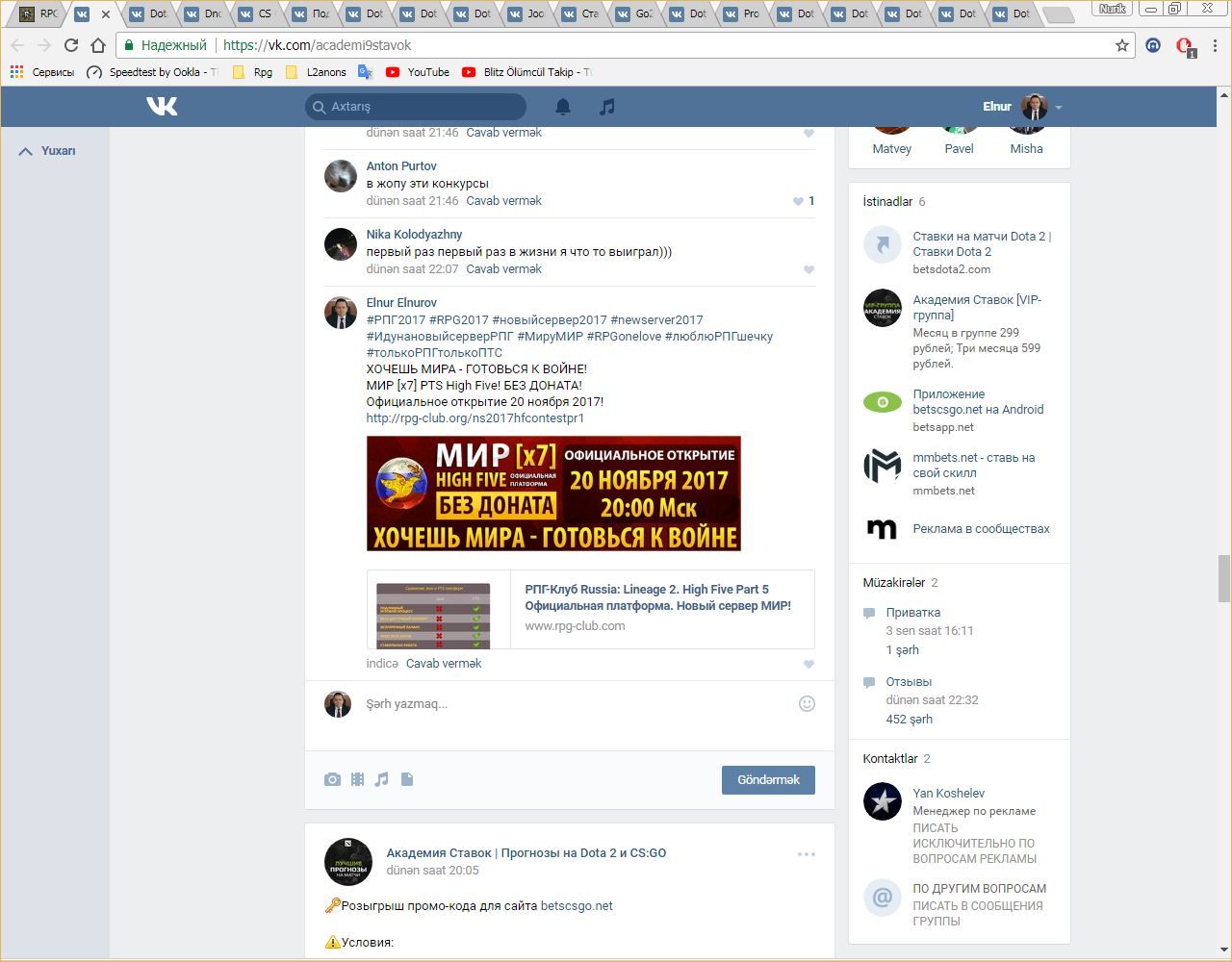The width and height of the screenshot is (1232, 962).
Task: Open the rpg-club.org contest link
Action: (x=475, y=418)
